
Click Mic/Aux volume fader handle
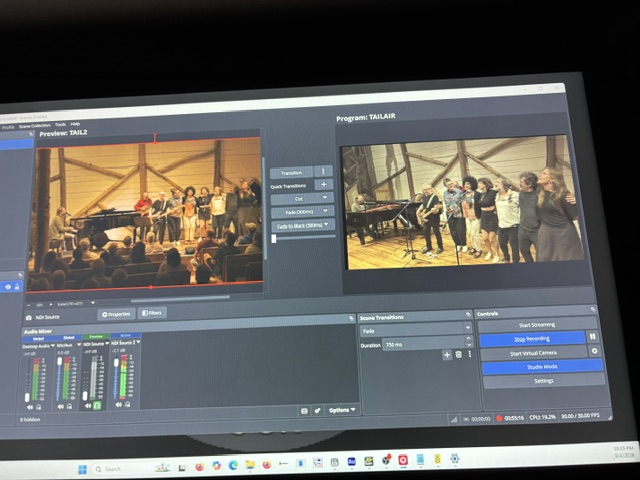coord(60,361)
